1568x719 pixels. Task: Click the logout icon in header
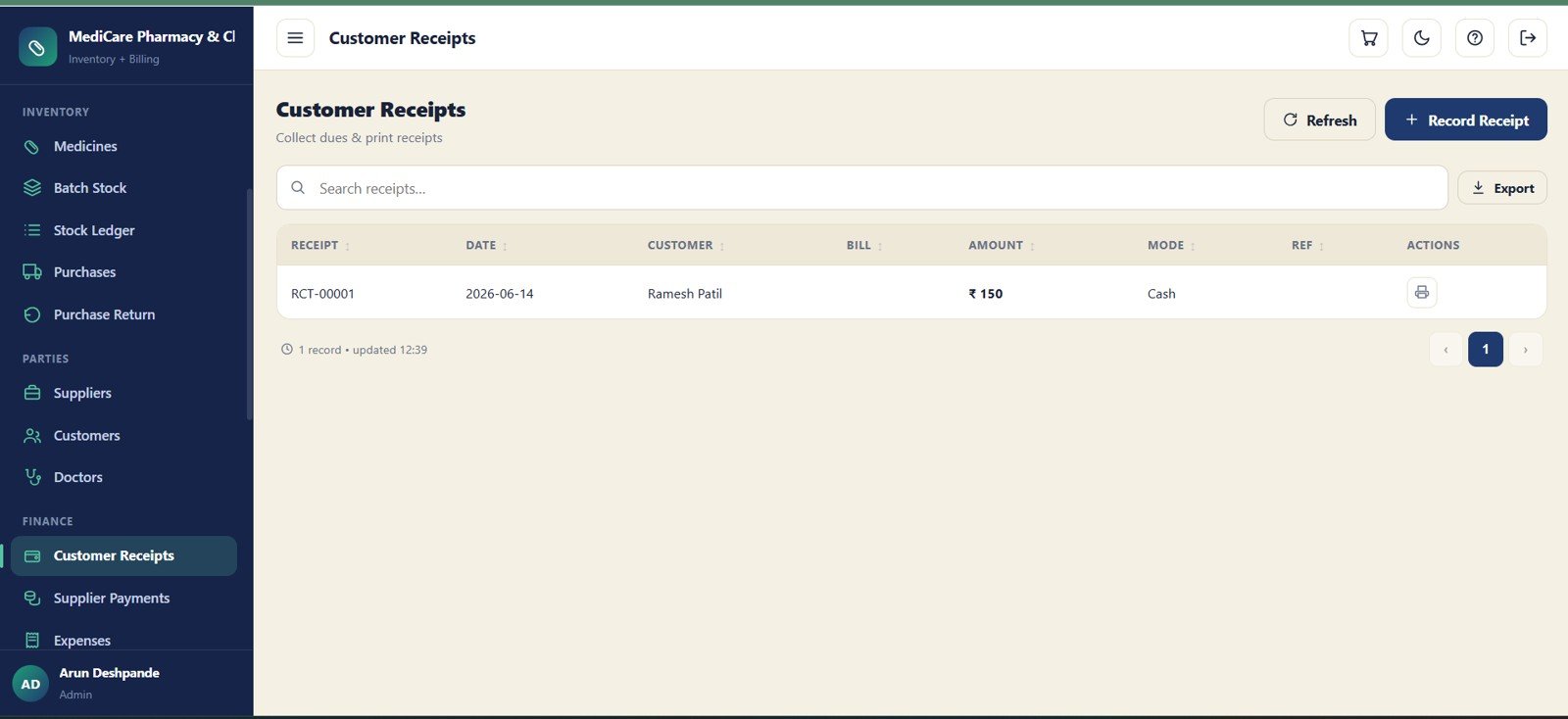point(1528,38)
